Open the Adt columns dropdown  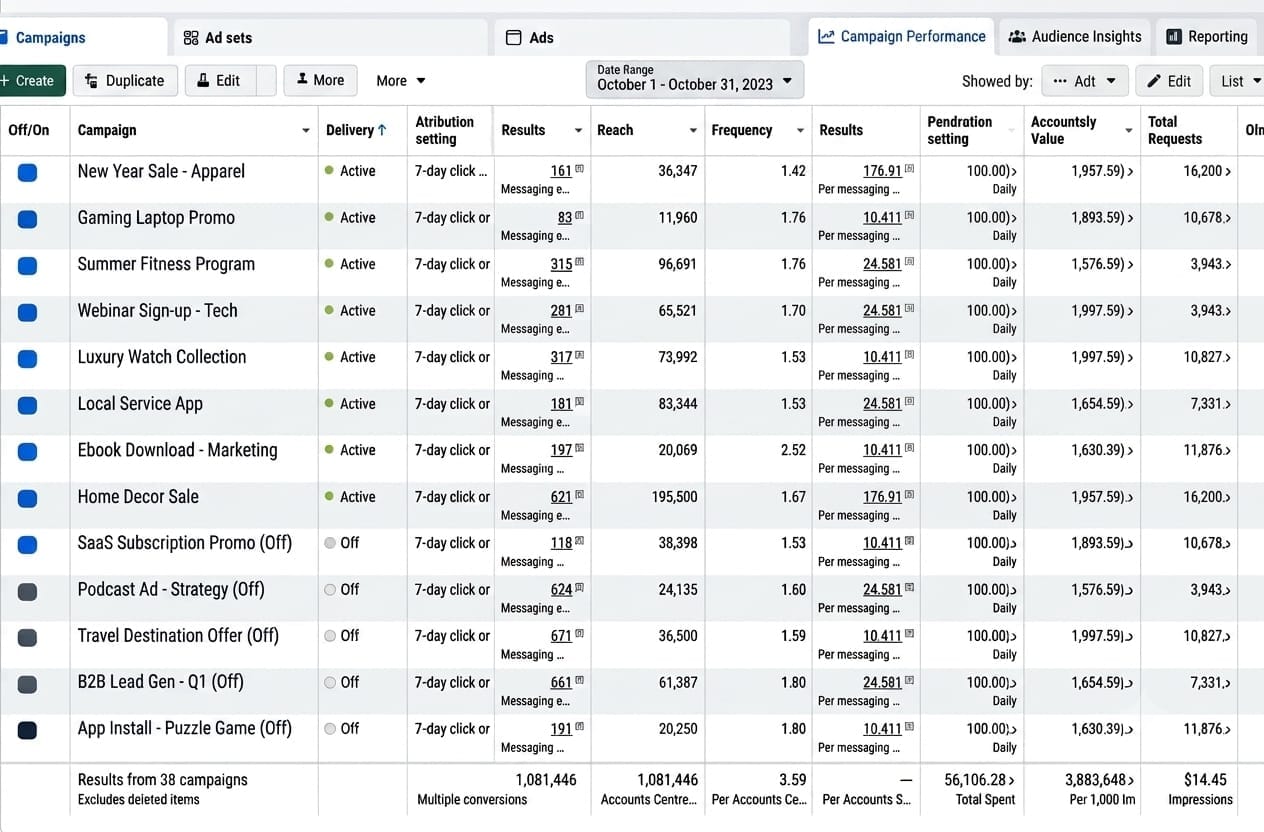point(1085,81)
